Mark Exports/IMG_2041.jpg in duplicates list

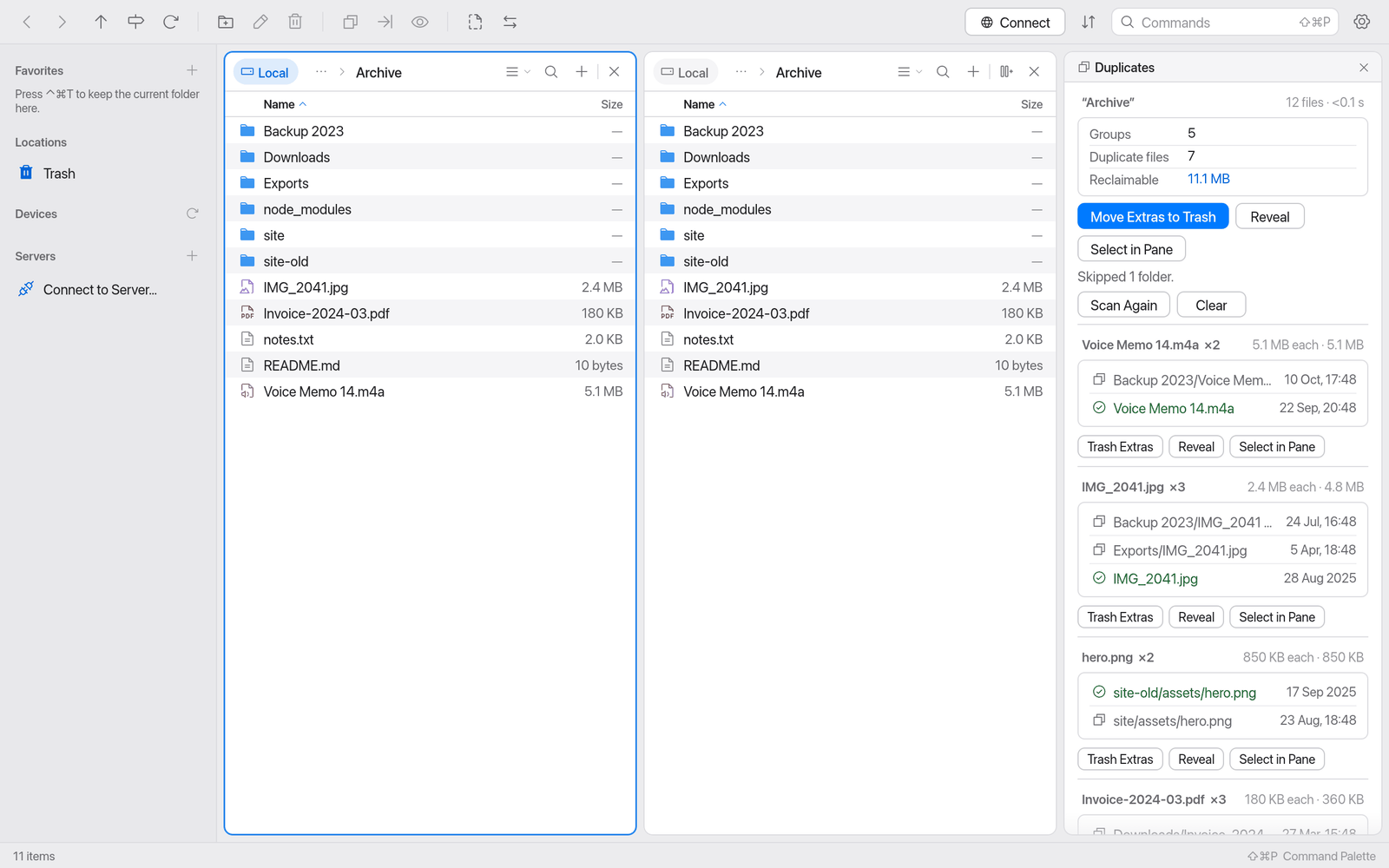point(1222,550)
